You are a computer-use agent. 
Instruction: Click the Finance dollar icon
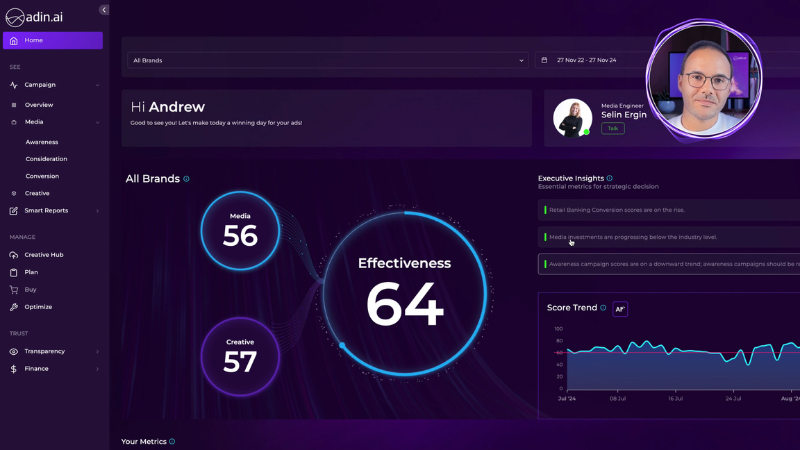pos(13,369)
